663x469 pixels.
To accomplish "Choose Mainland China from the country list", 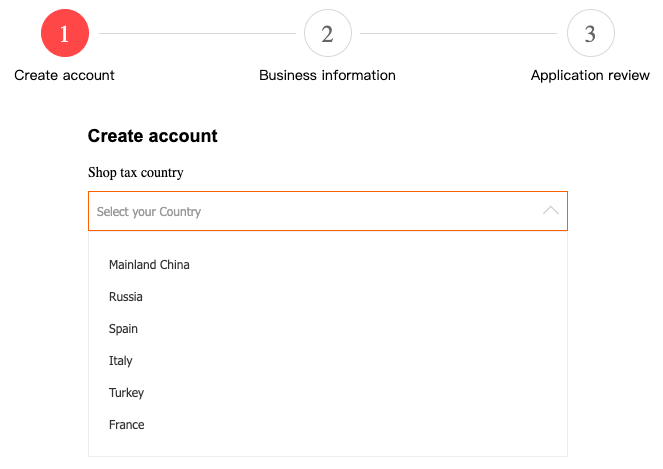I will [x=149, y=265].
